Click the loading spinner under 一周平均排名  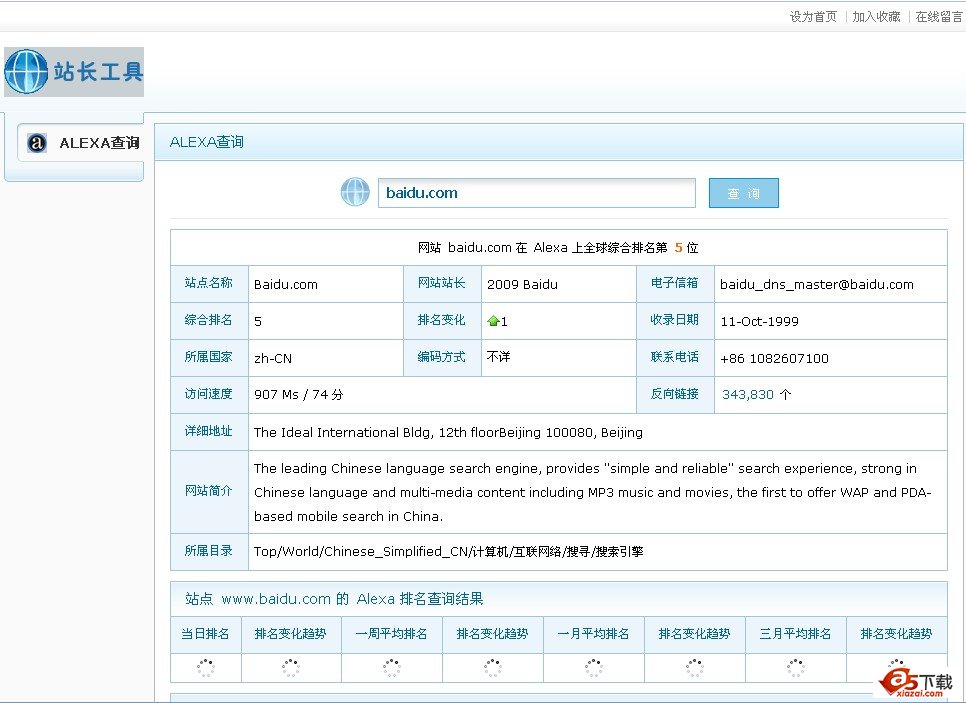click(391, 668)
